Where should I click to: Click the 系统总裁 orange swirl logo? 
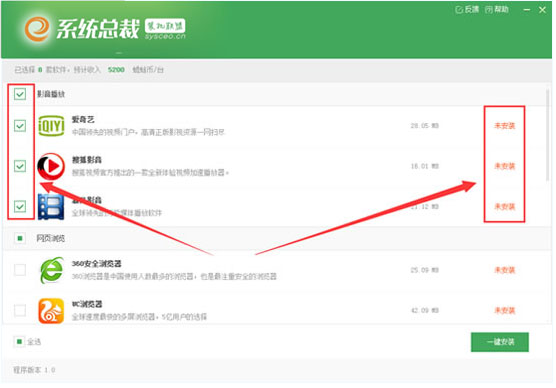tap(37, 29)
